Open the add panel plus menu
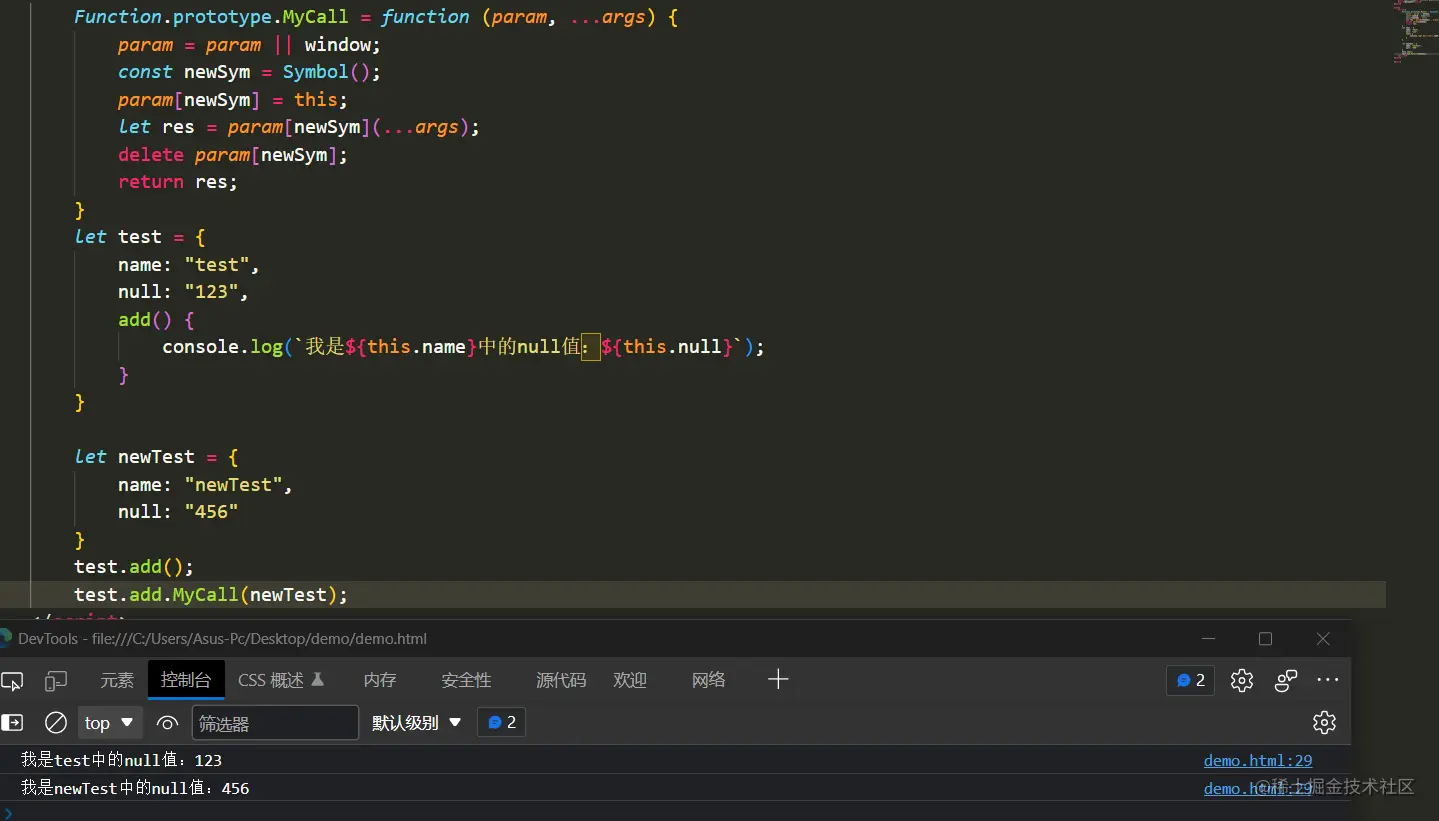1439x821 pixels. [778, 680]
